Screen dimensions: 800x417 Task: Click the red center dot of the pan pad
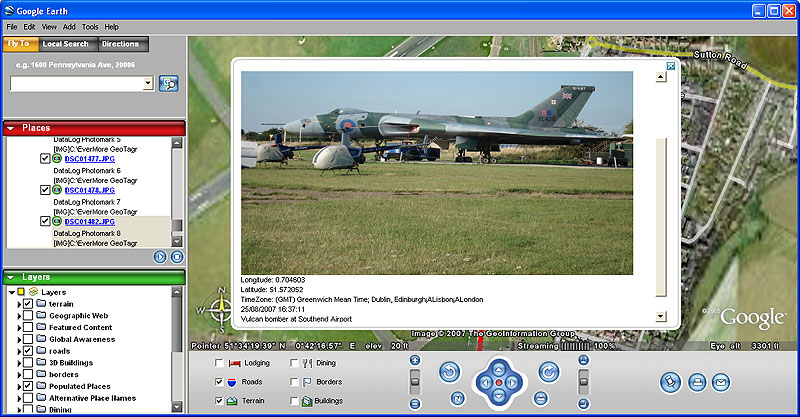point(499,382)
